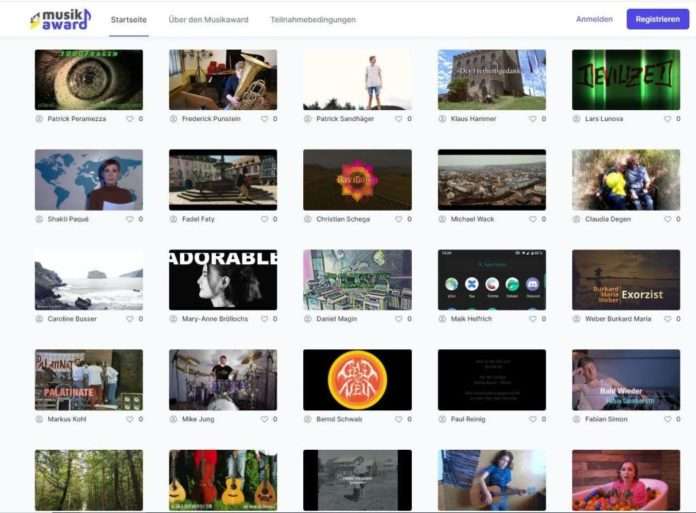The width and height of the screenshot is (696, 513).
Task: Open Teilnahmebedingungen page
Action: pos(312,19)
